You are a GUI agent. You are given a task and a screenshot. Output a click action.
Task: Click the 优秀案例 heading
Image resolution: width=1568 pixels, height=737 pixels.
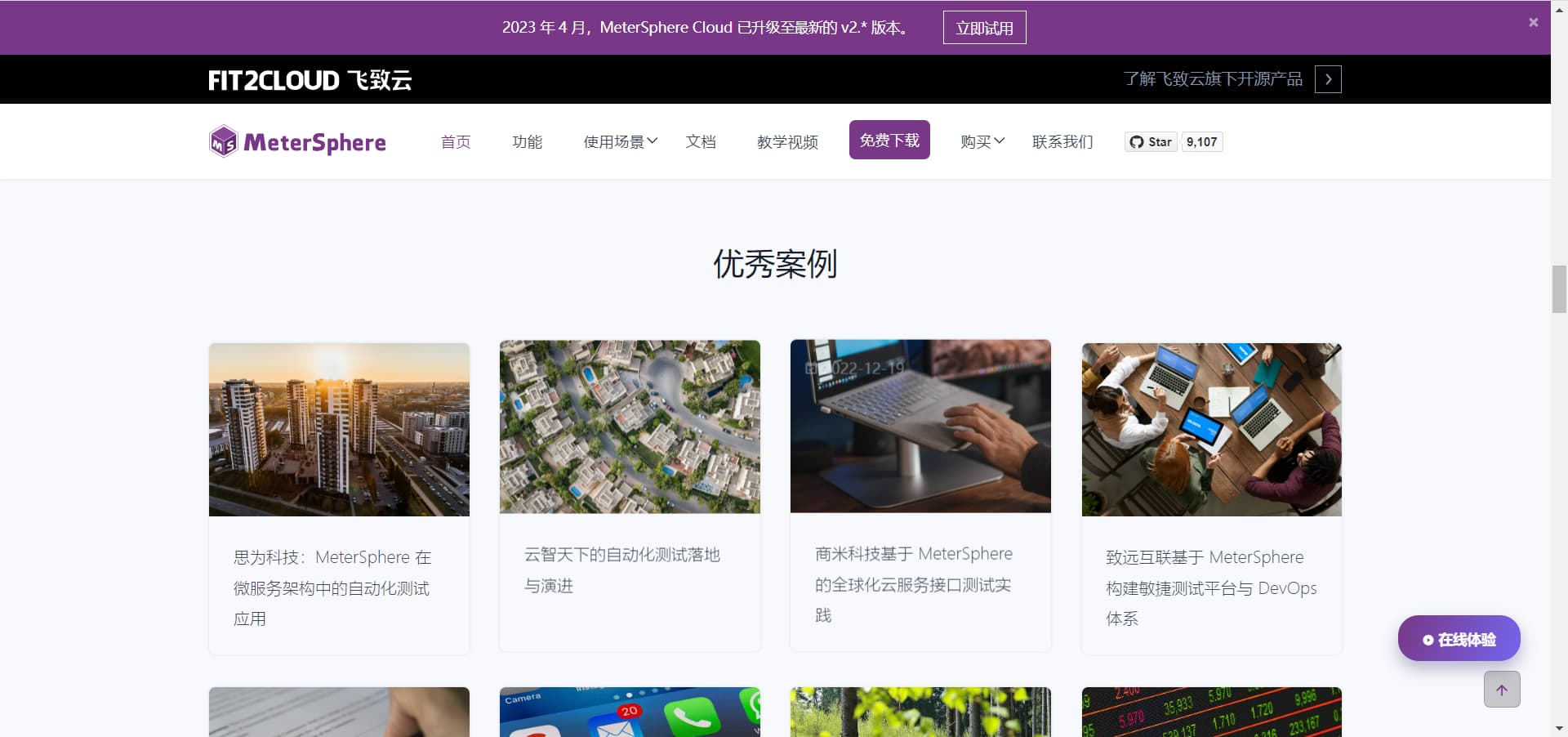click(775, 264)
